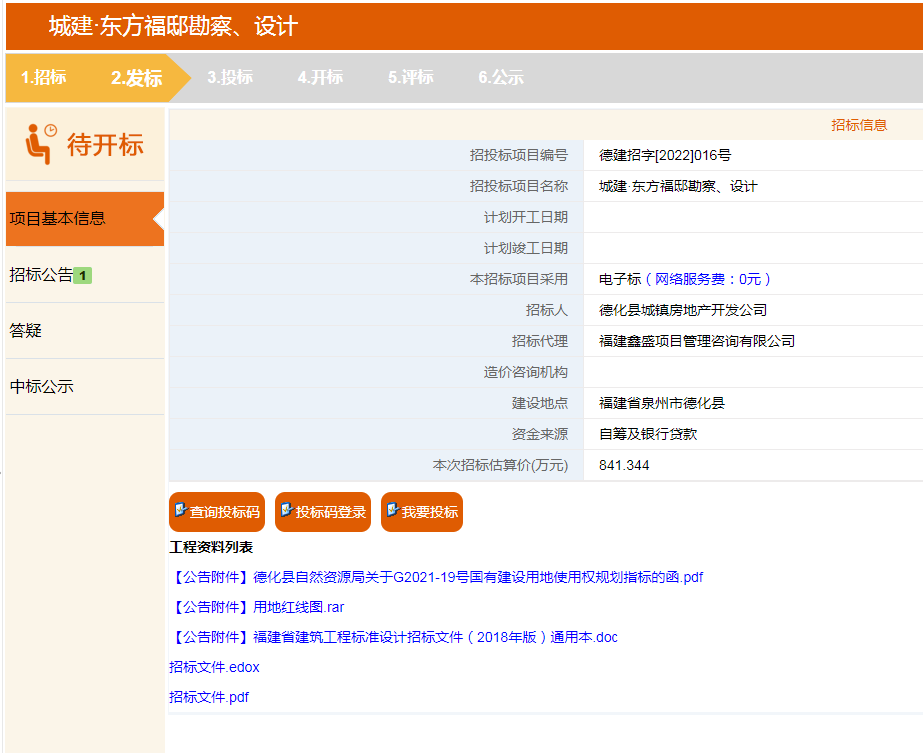Click the 查询投标码 button

218,511
